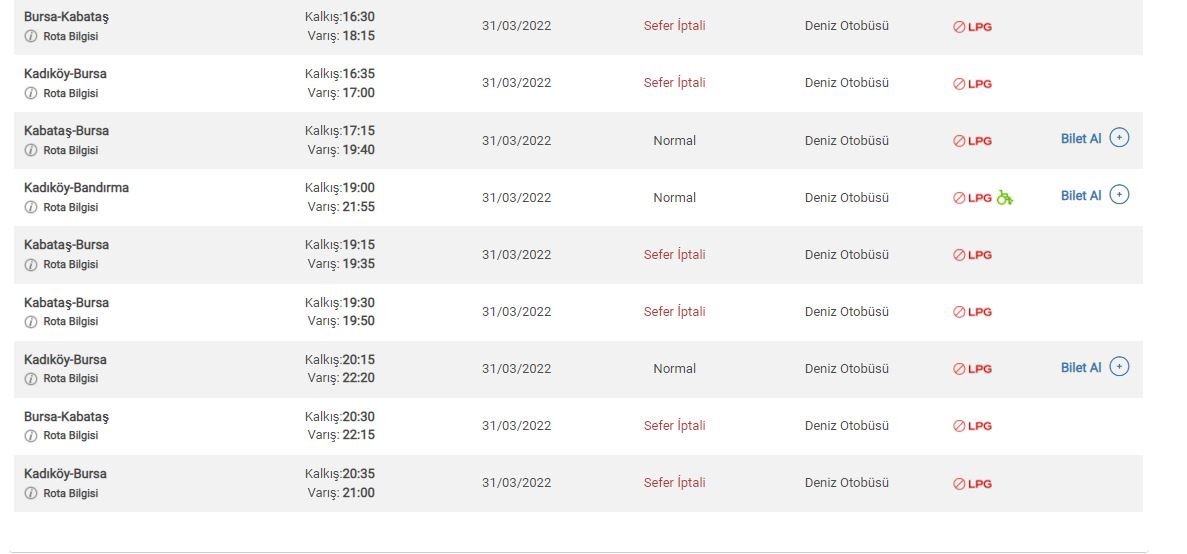Screen dimensions: 1187x554
Task: Click info icon for Bursa-Kabataş 20:30 route
Action: [31, 436]
